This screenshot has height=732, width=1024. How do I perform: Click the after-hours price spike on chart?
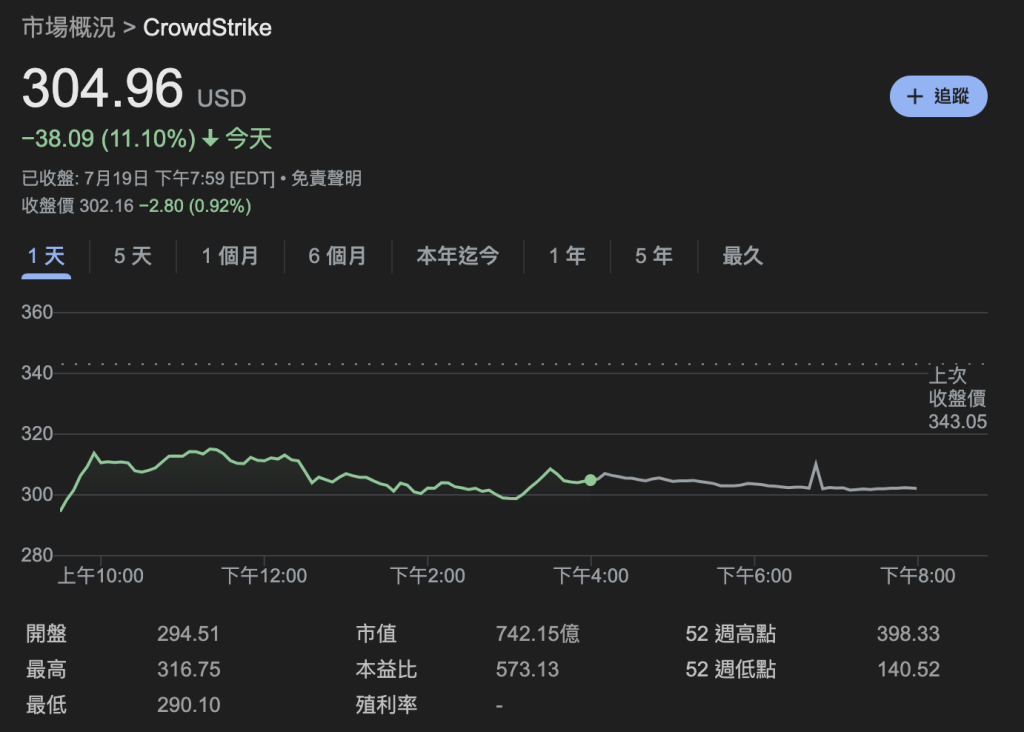[816, 464]
